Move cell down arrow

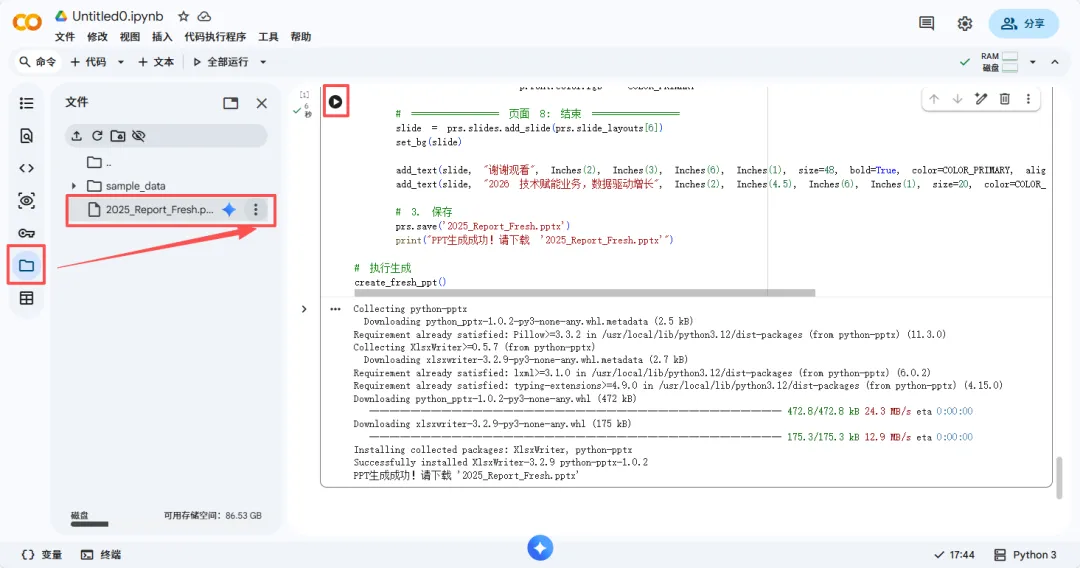957,99
